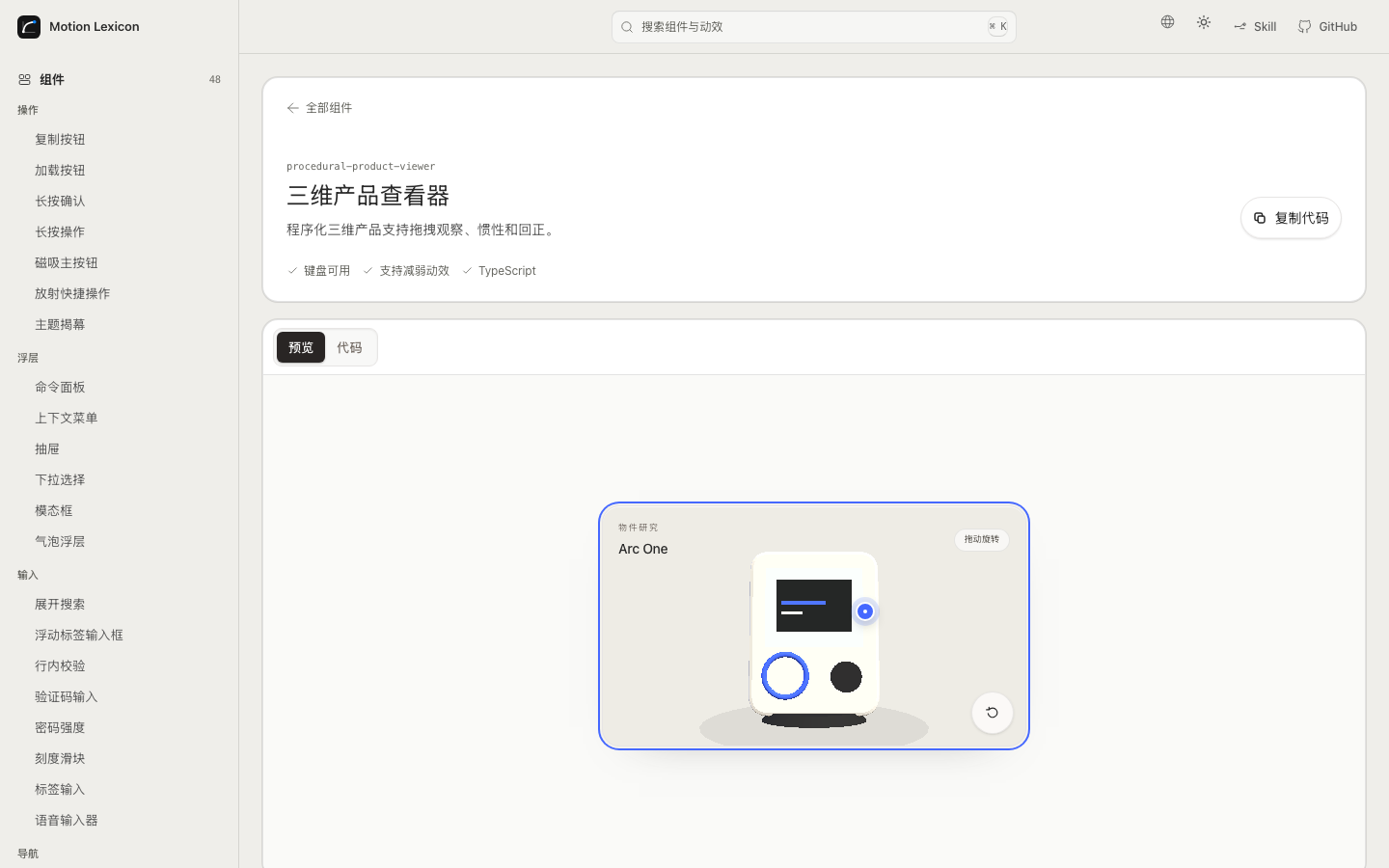The height and width of the screenshot is (868, 1389).
Task: Open 浮动标签输入框 in sidebar
Action: click(79, 636)
